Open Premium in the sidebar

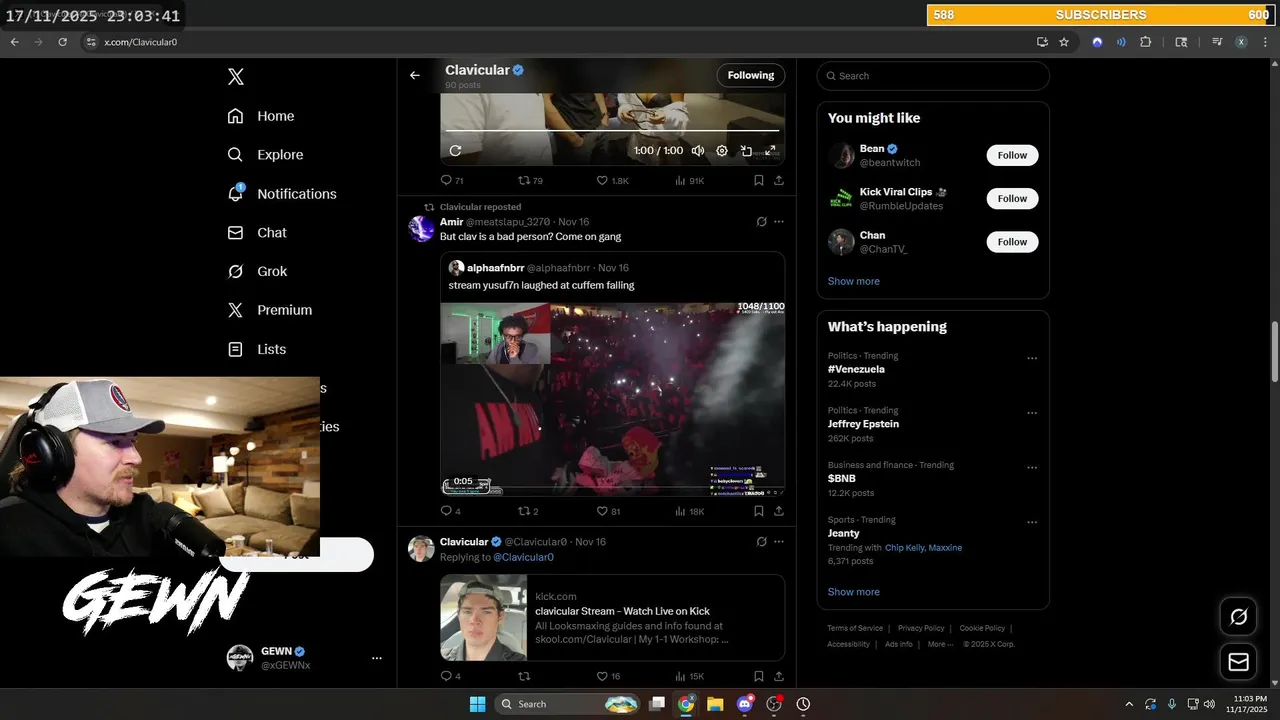pos(270,310)
